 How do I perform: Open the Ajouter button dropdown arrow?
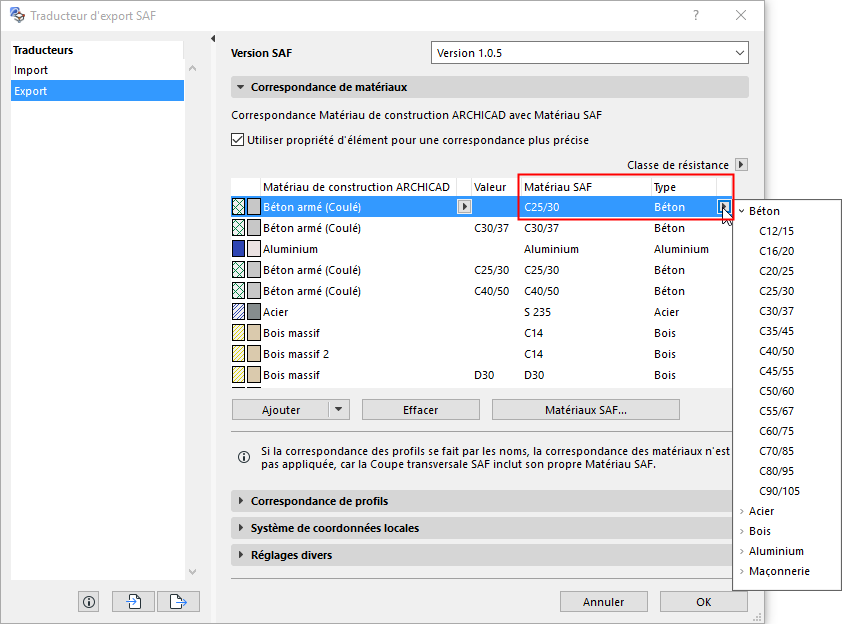338,410
